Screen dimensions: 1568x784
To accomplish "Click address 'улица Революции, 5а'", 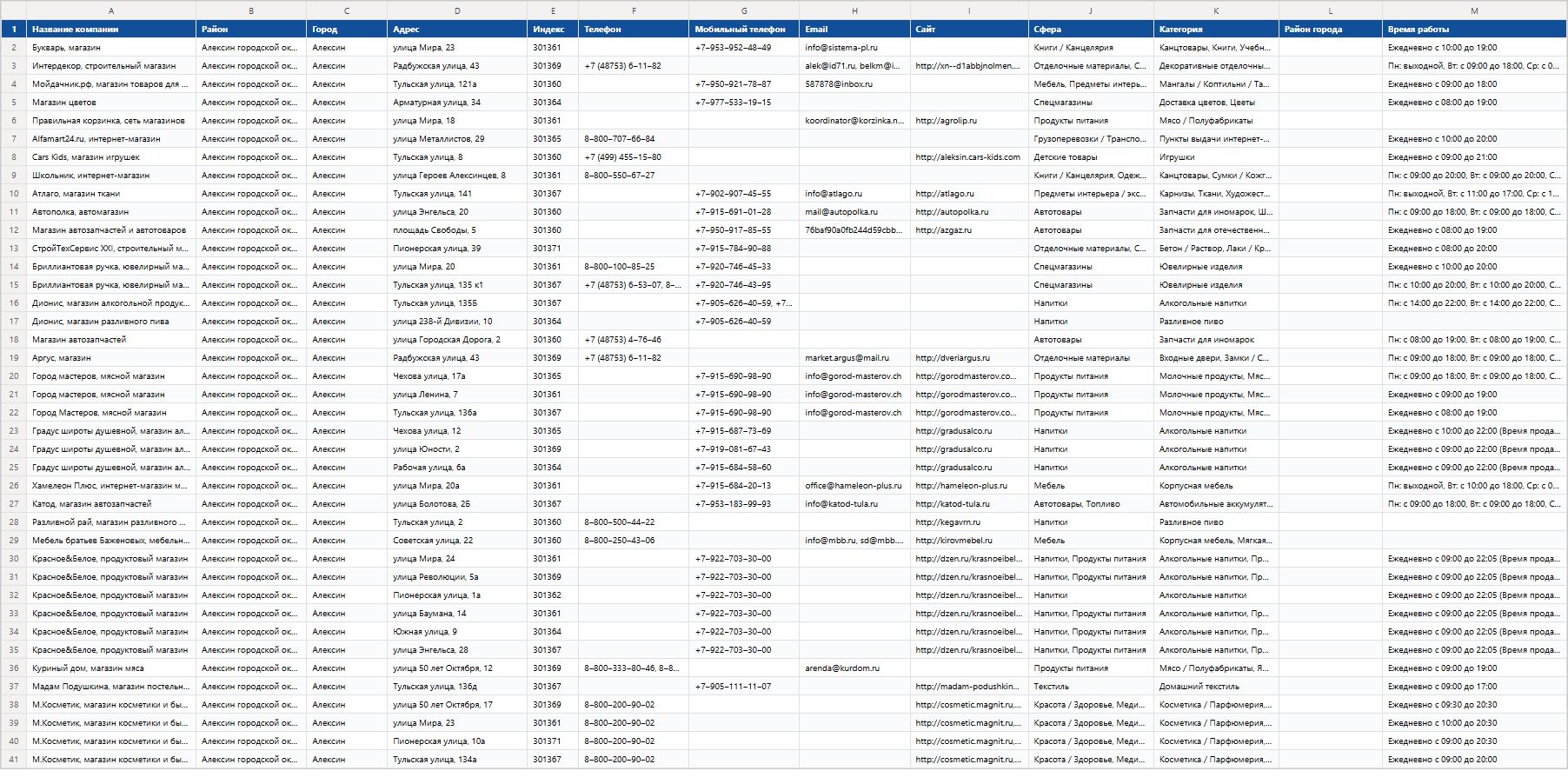I will tap(457, 577).
